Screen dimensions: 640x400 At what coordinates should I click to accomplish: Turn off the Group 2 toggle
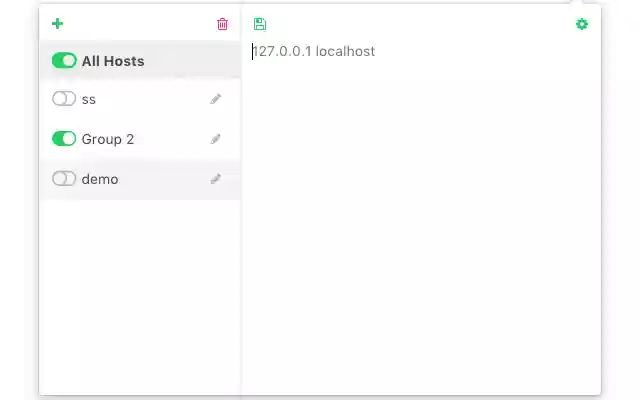[64, 139]
